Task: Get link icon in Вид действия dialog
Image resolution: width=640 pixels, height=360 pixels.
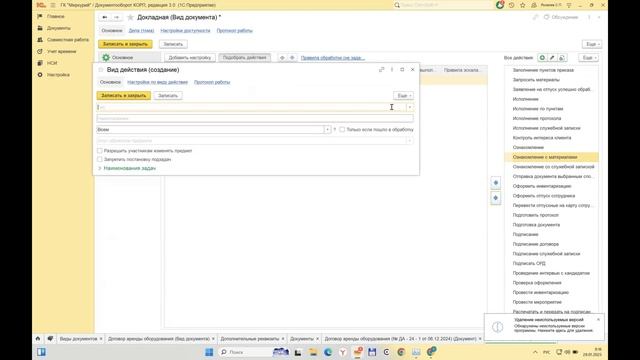Action: 382,70
